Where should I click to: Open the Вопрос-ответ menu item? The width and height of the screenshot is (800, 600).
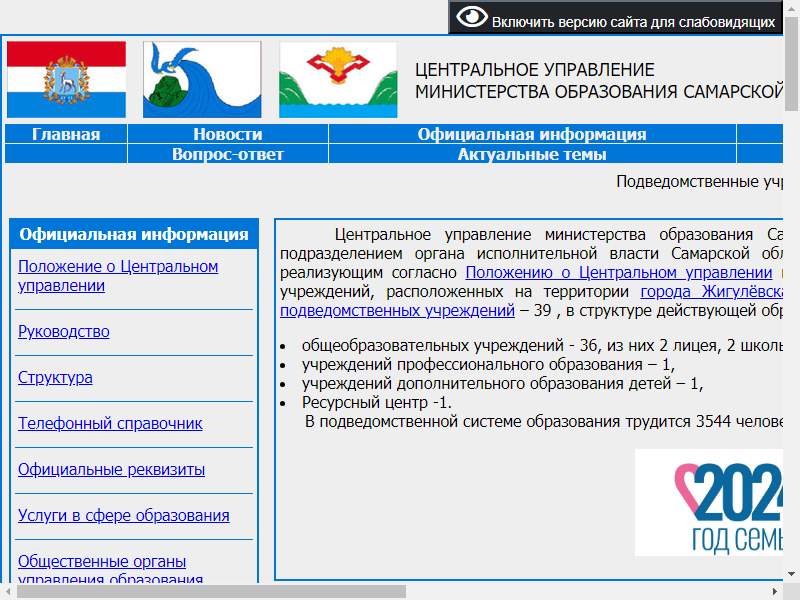(x=228, y=154)
